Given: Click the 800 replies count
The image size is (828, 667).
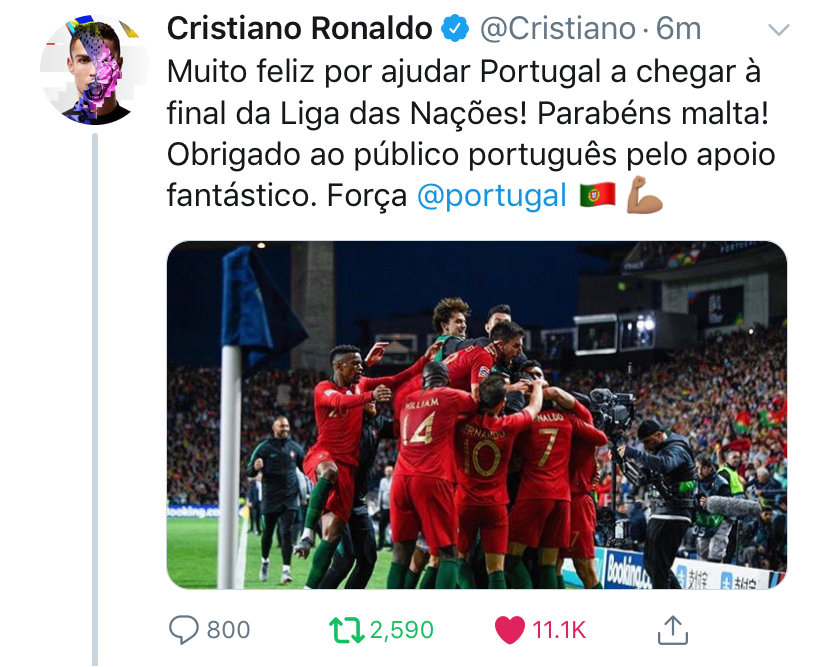Looking at the screenshot, I should [x=228, y=630].
